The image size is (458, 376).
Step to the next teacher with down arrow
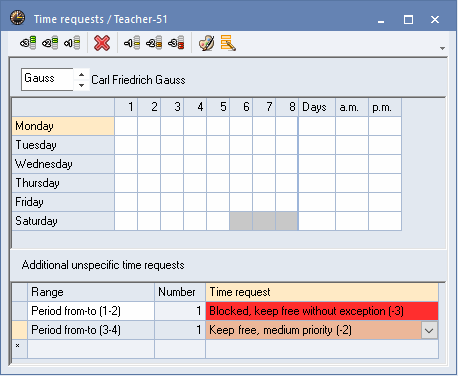[x=81, y=85]
